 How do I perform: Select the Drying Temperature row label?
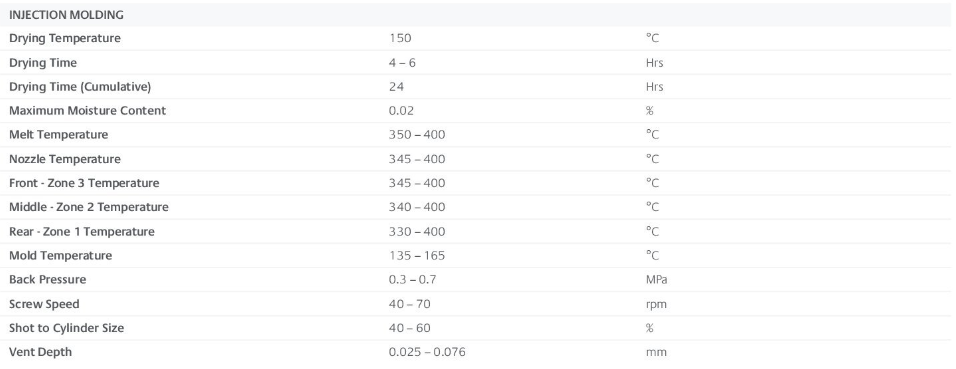tap(65, 38)
